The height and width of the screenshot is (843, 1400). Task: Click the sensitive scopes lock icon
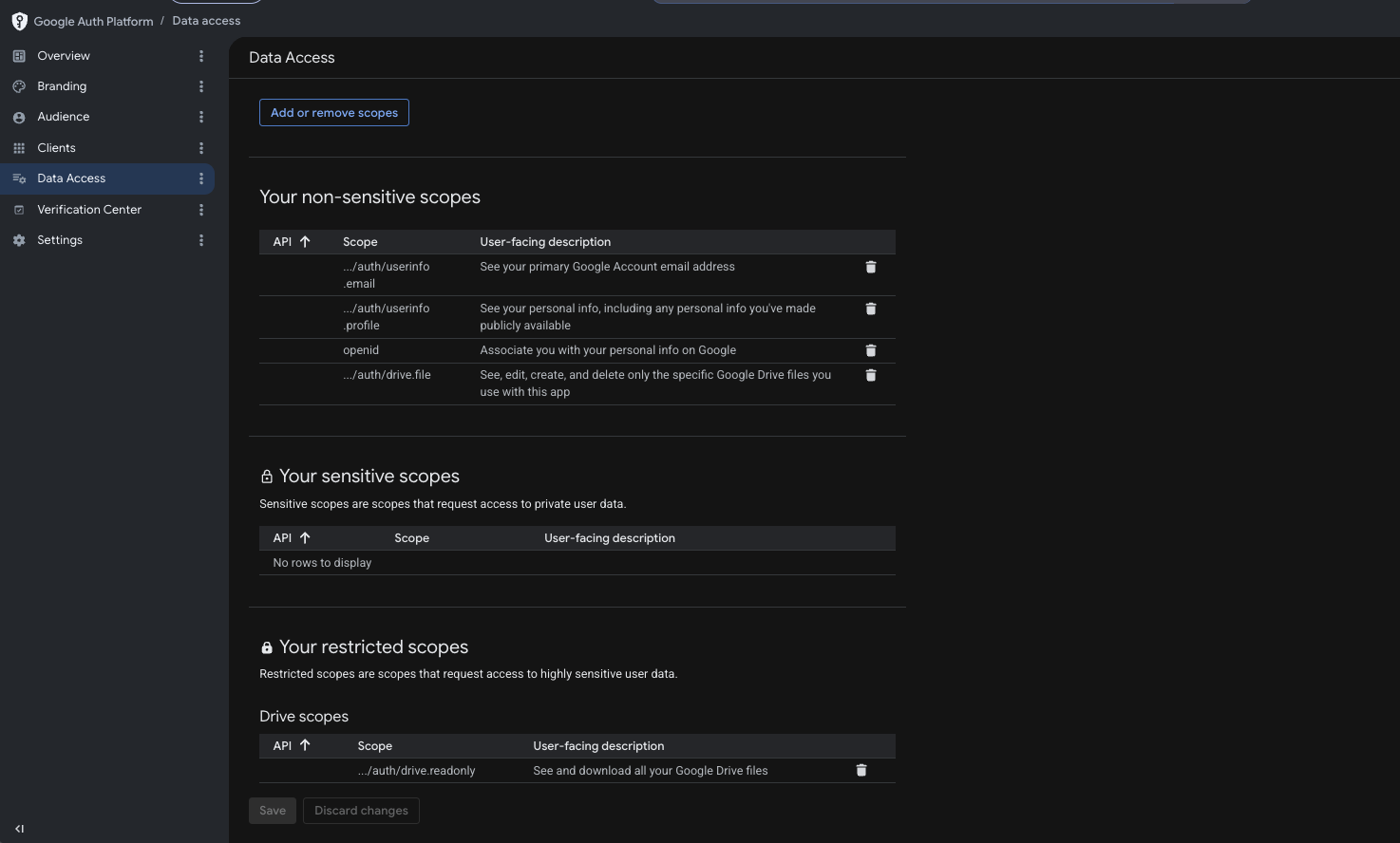coord(267,477)
